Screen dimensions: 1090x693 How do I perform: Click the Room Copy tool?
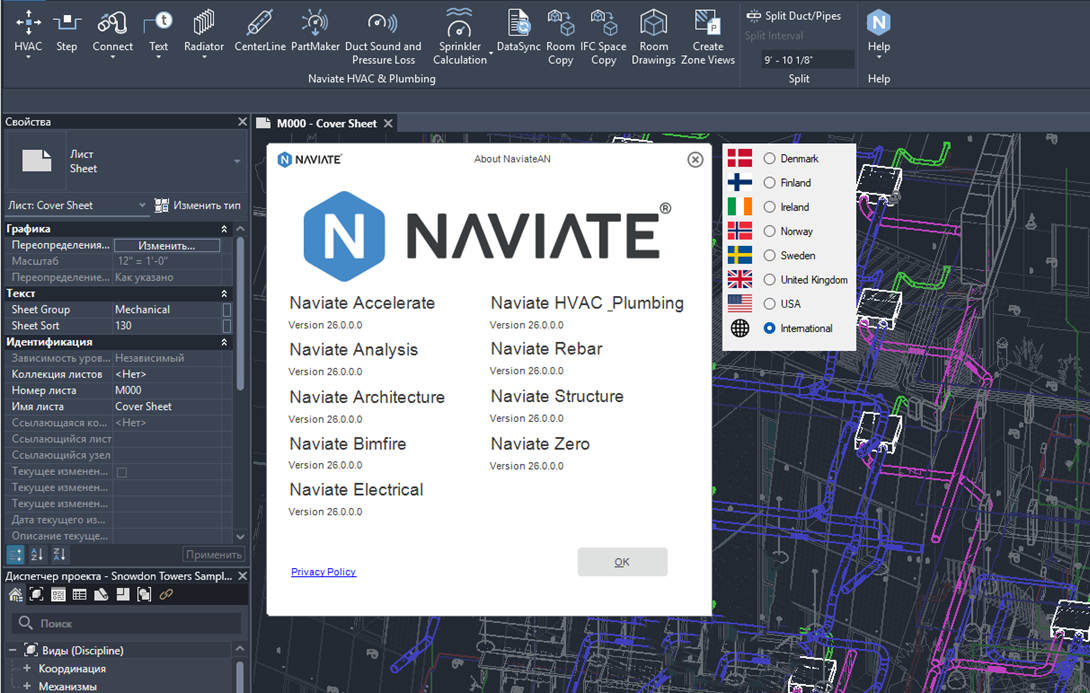coord(560,38)
